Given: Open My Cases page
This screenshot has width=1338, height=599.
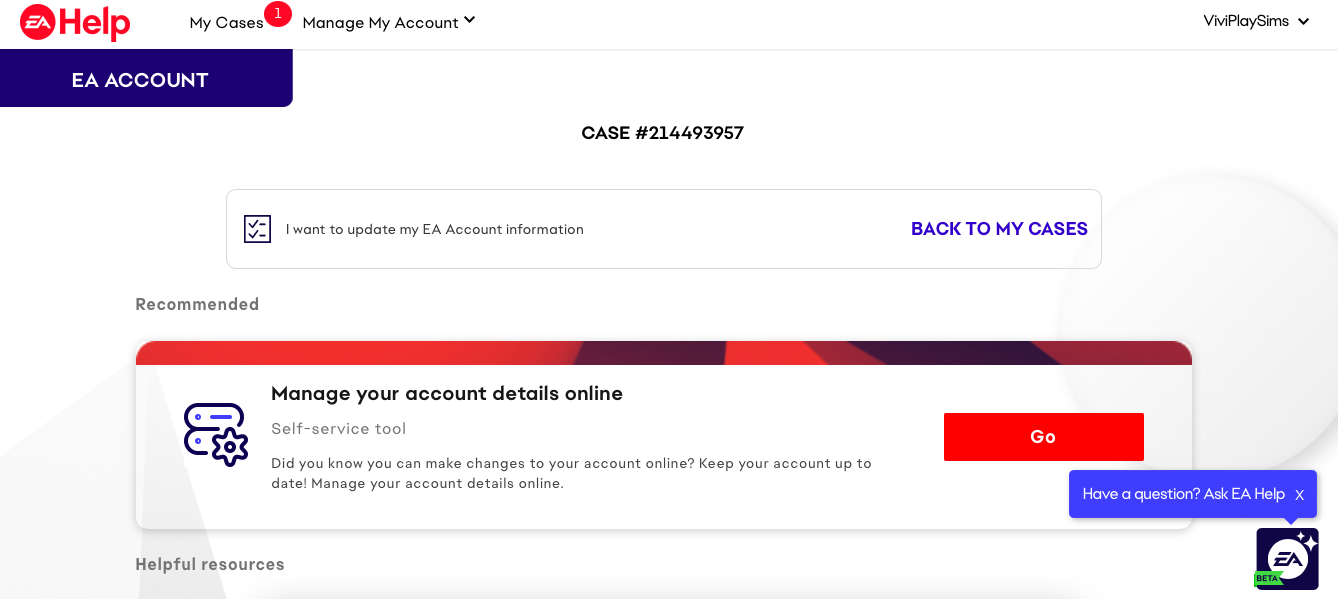Looking at the screenshot, I should click(x=226, y=23).
